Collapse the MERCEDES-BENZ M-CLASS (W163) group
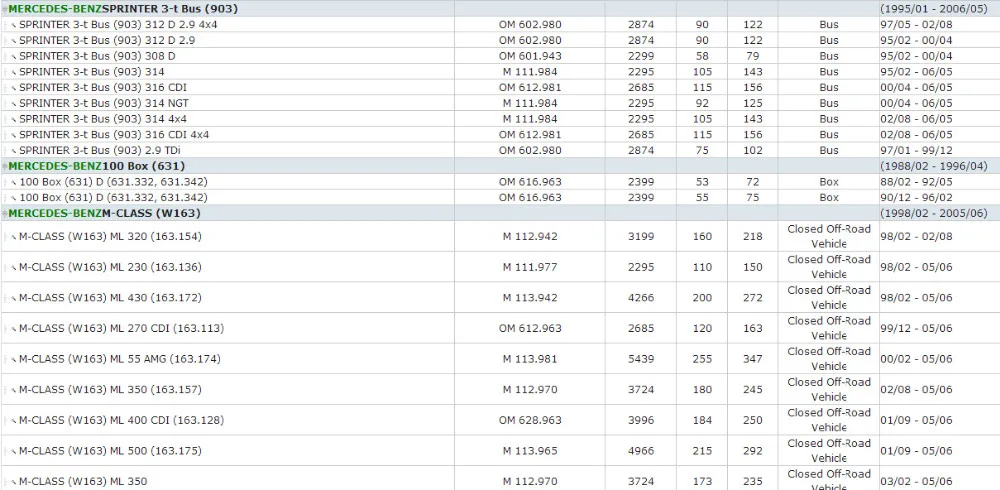The image size is (1000, 490). pos(4,214)
